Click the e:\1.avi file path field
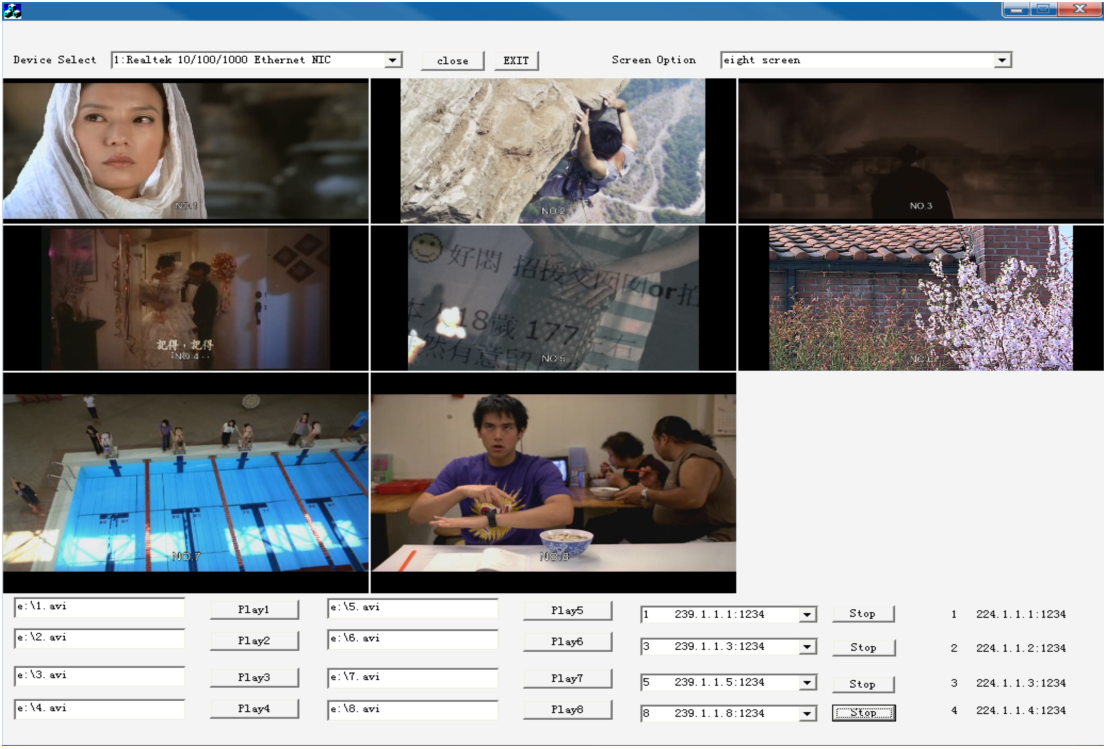 click(x=100, y=607)
